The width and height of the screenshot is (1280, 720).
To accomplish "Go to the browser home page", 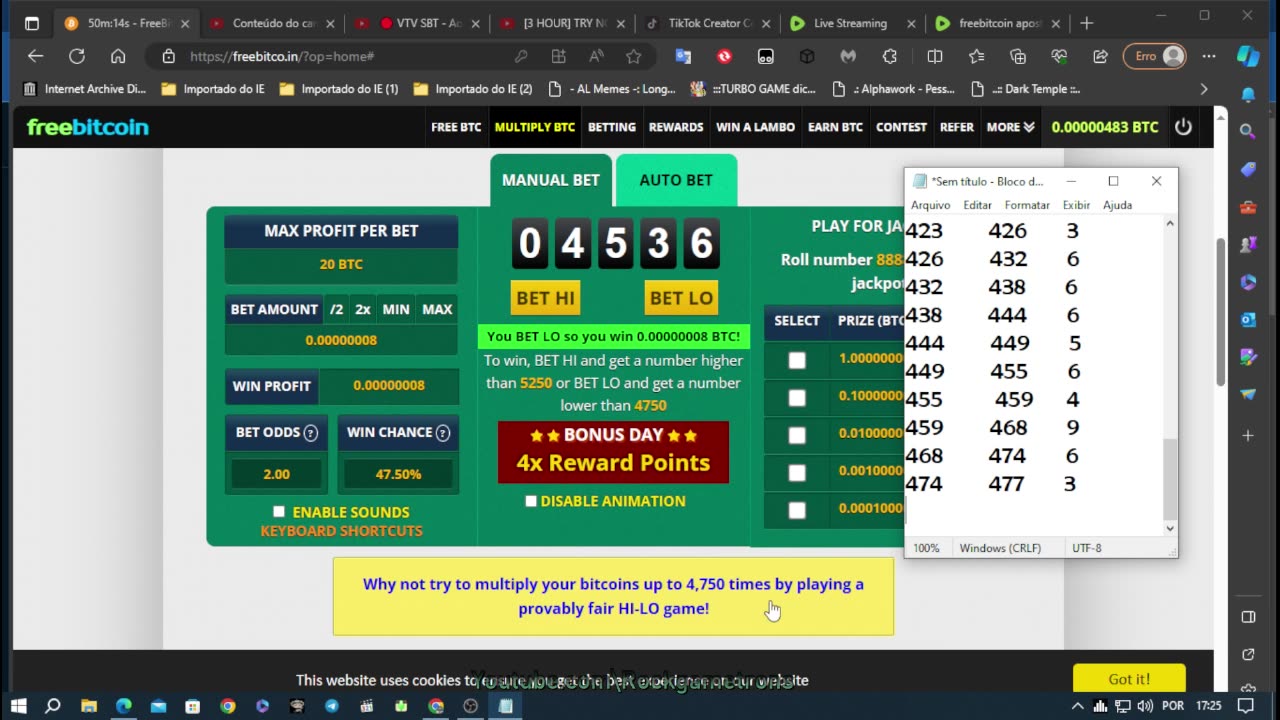I will tap(118, 57).
